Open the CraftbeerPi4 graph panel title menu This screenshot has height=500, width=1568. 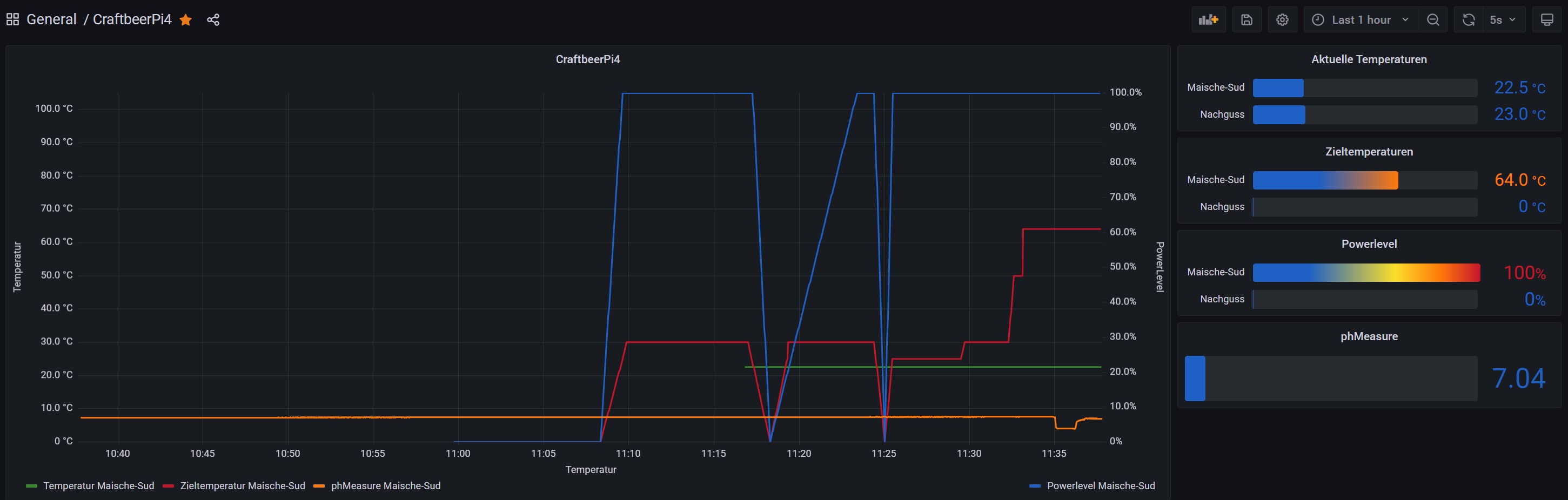click(587, 59)
